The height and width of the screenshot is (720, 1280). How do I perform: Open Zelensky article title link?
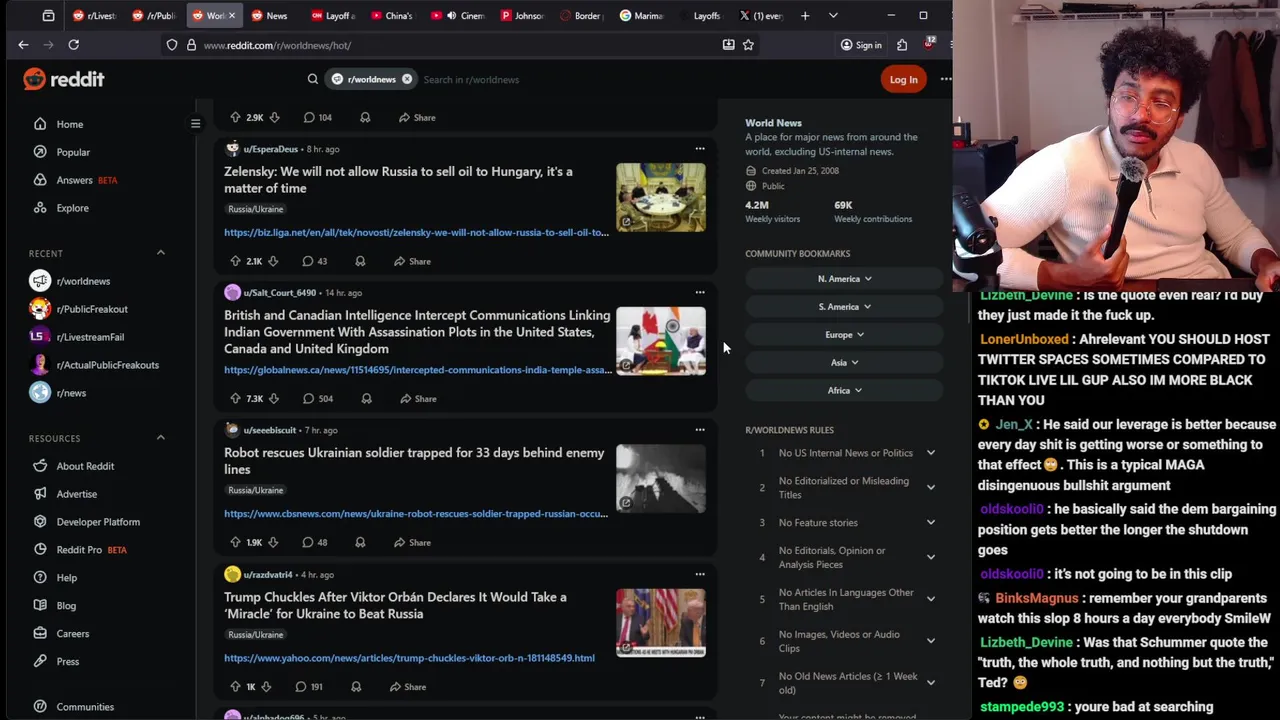398,180
